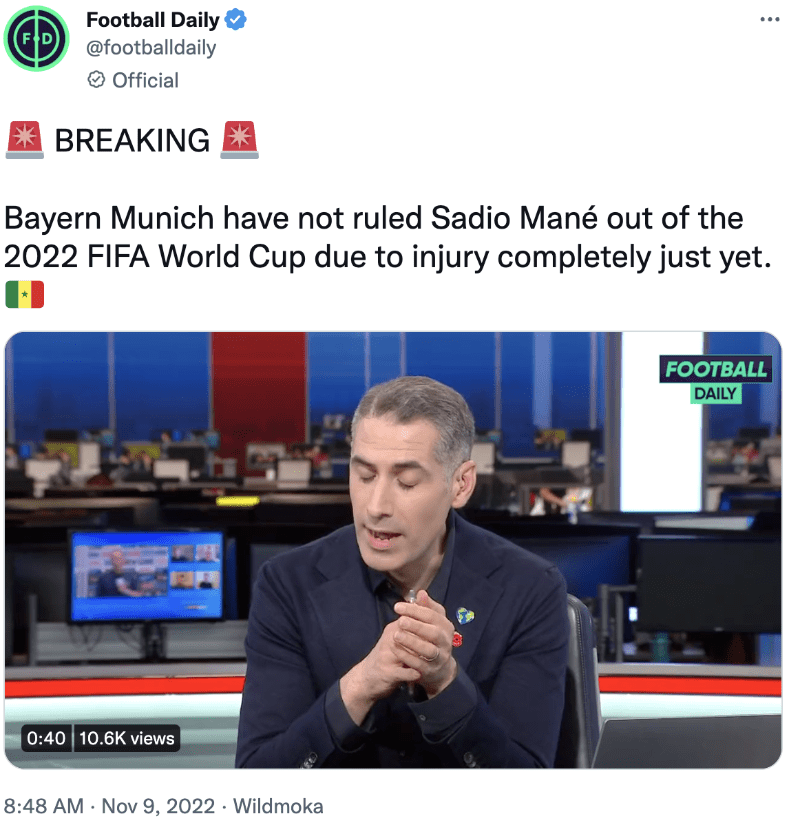Click the Official label text
This screenshot has height=825, width=800.
coord(145,81)
